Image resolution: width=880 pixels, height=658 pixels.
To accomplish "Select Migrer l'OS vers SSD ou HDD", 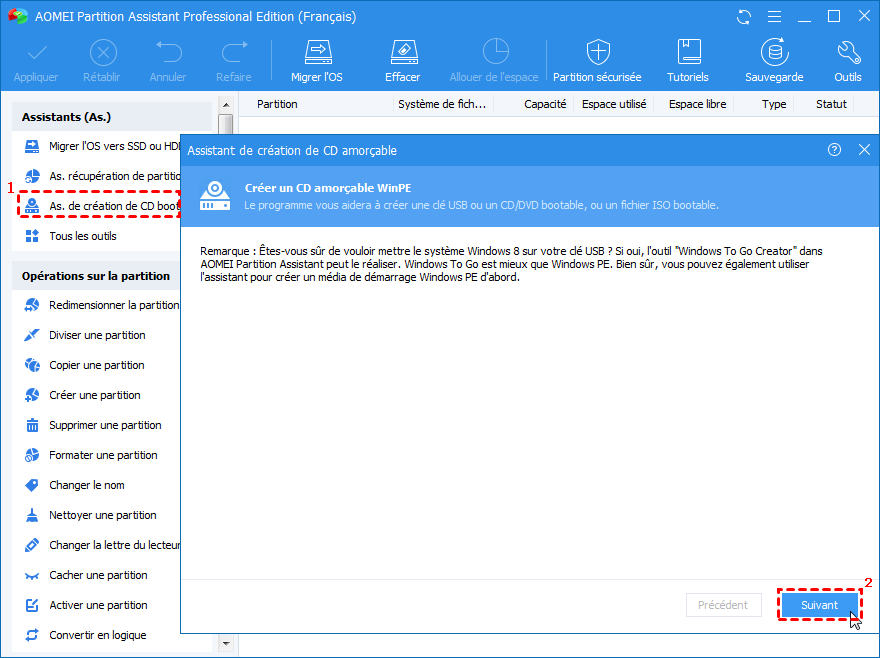I will (x=101, y=146).
